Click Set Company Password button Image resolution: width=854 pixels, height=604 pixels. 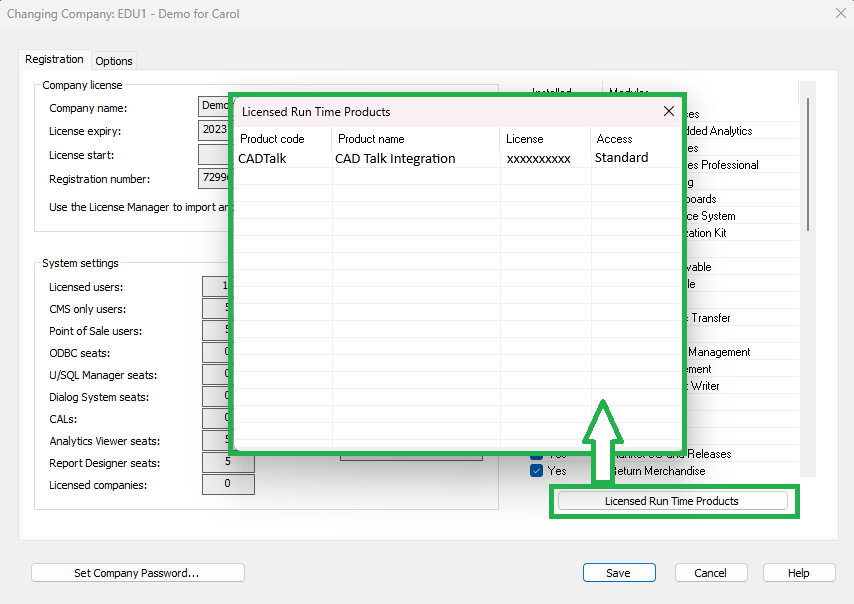(x=137, y=573)
